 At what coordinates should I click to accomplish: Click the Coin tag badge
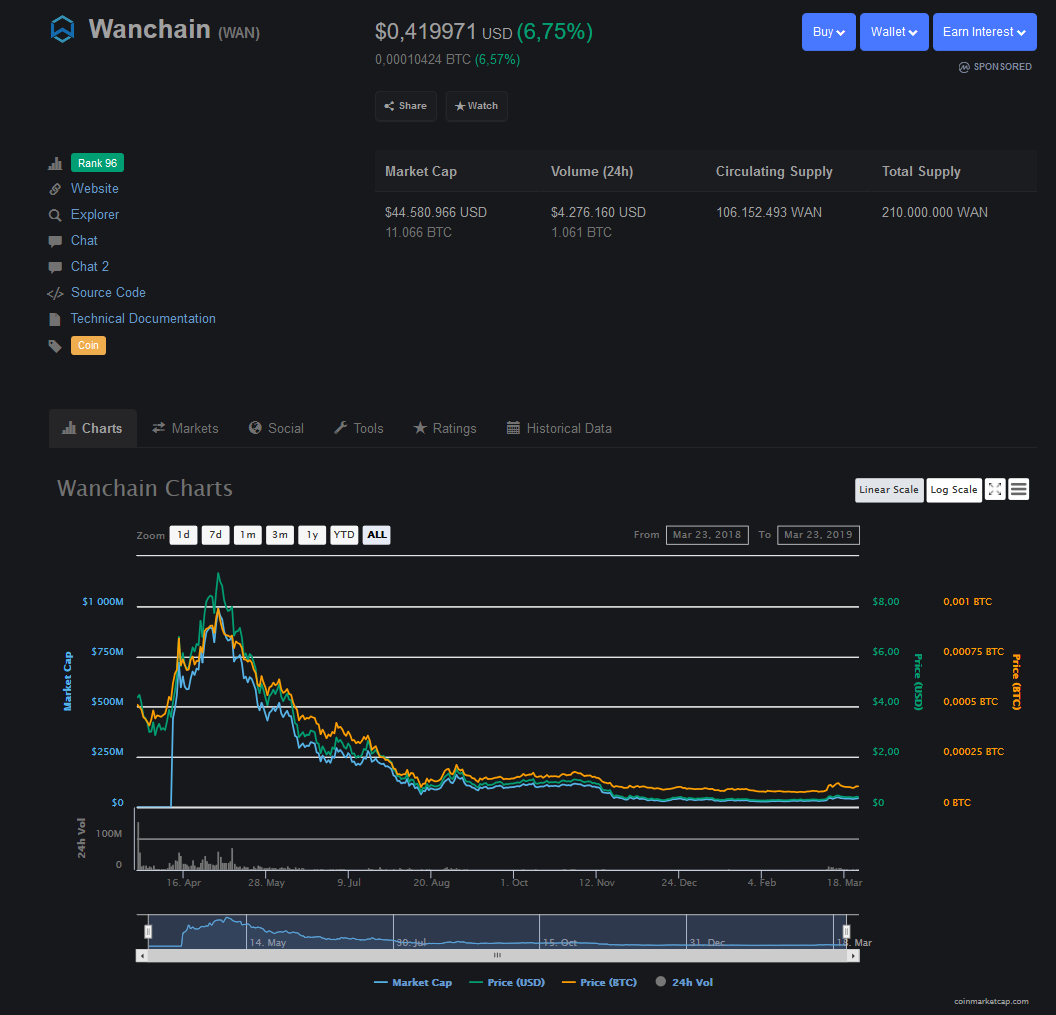click(88, 346)
